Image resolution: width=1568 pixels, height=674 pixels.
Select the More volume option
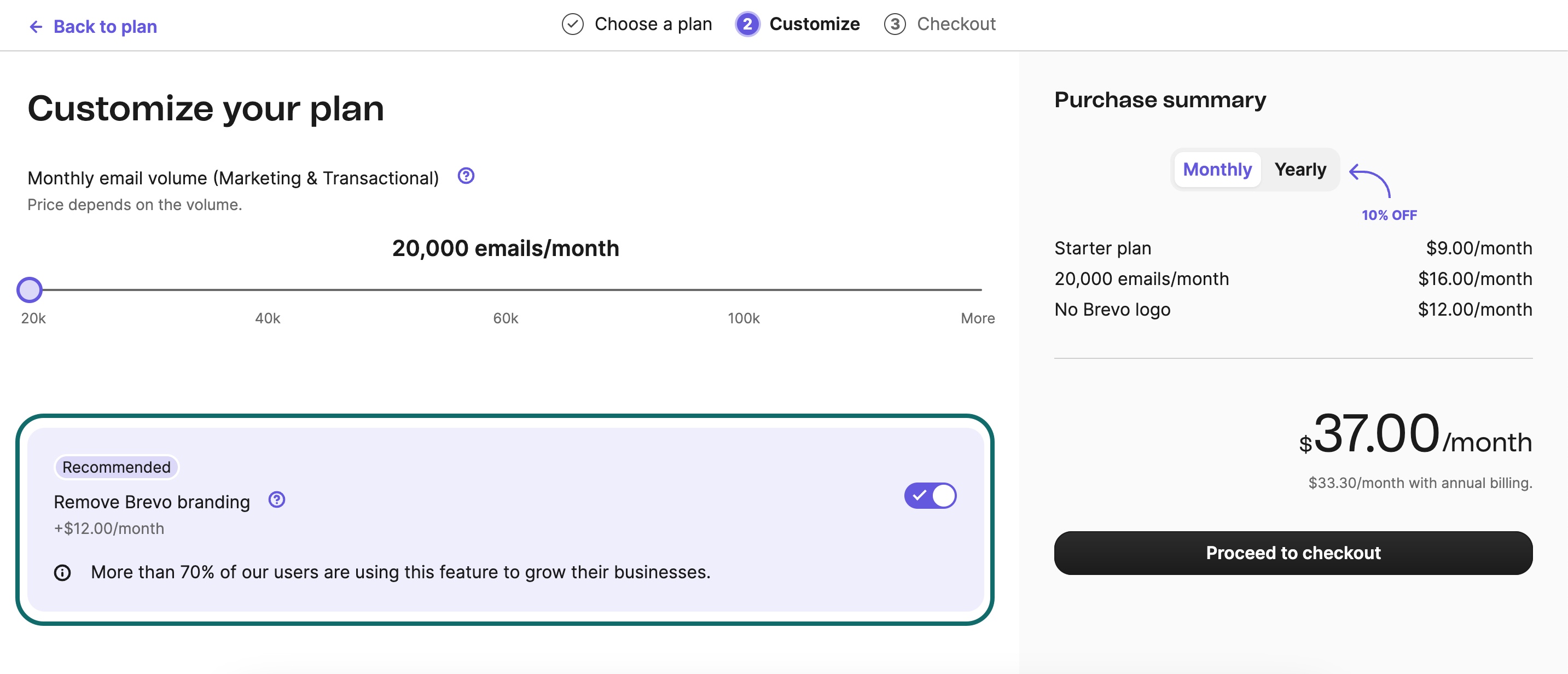(x=978, y=318)
